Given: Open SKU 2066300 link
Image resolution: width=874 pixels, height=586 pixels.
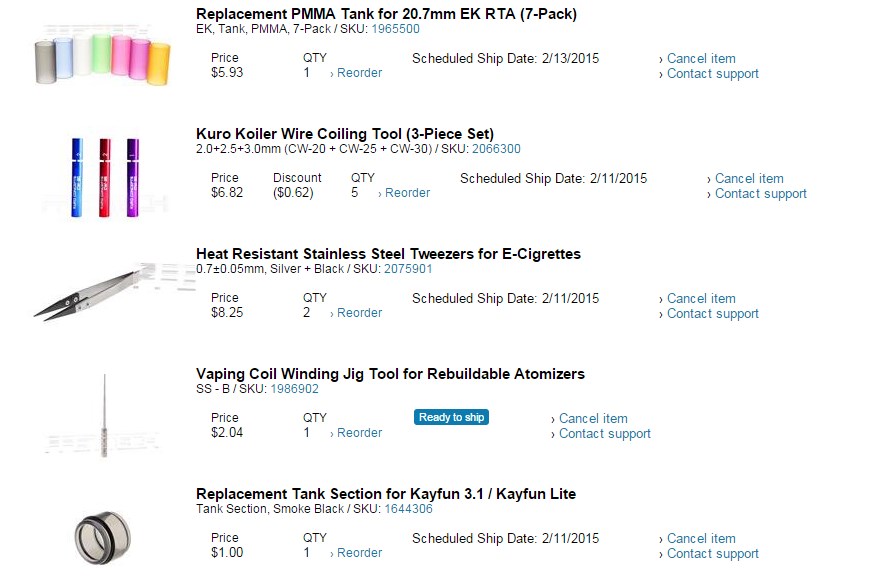Looking at the screenshot, I should pos(496,149).
